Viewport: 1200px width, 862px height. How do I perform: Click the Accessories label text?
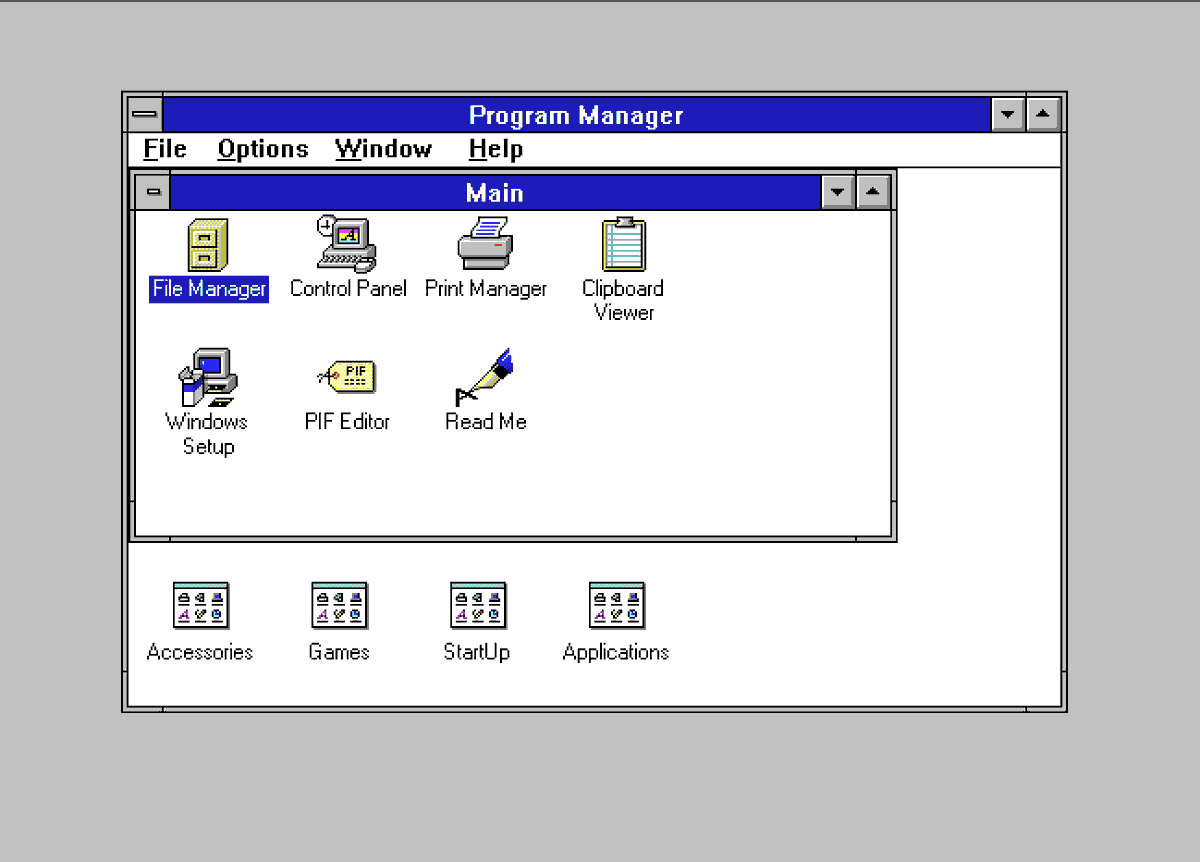(x=200, y=652)
